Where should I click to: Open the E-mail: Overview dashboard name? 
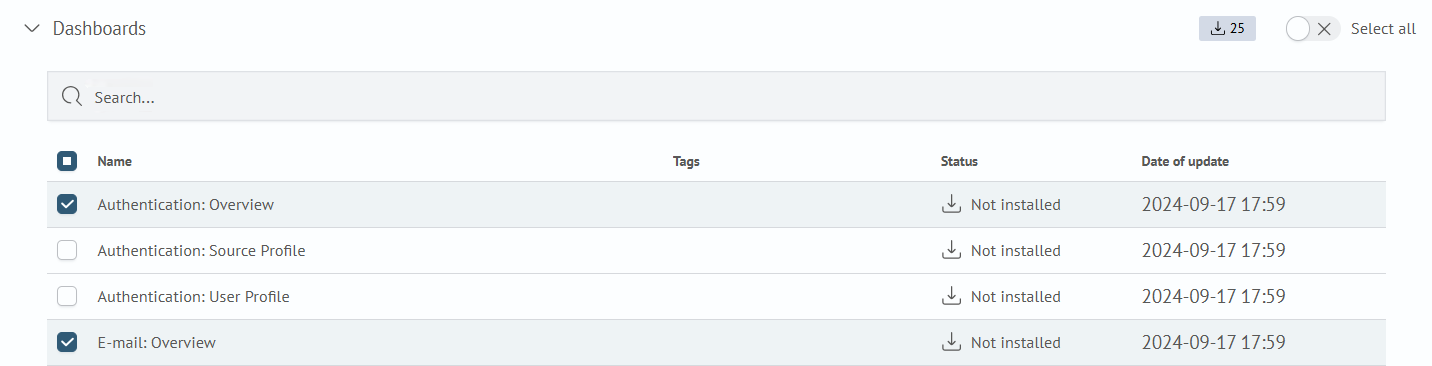156,343
